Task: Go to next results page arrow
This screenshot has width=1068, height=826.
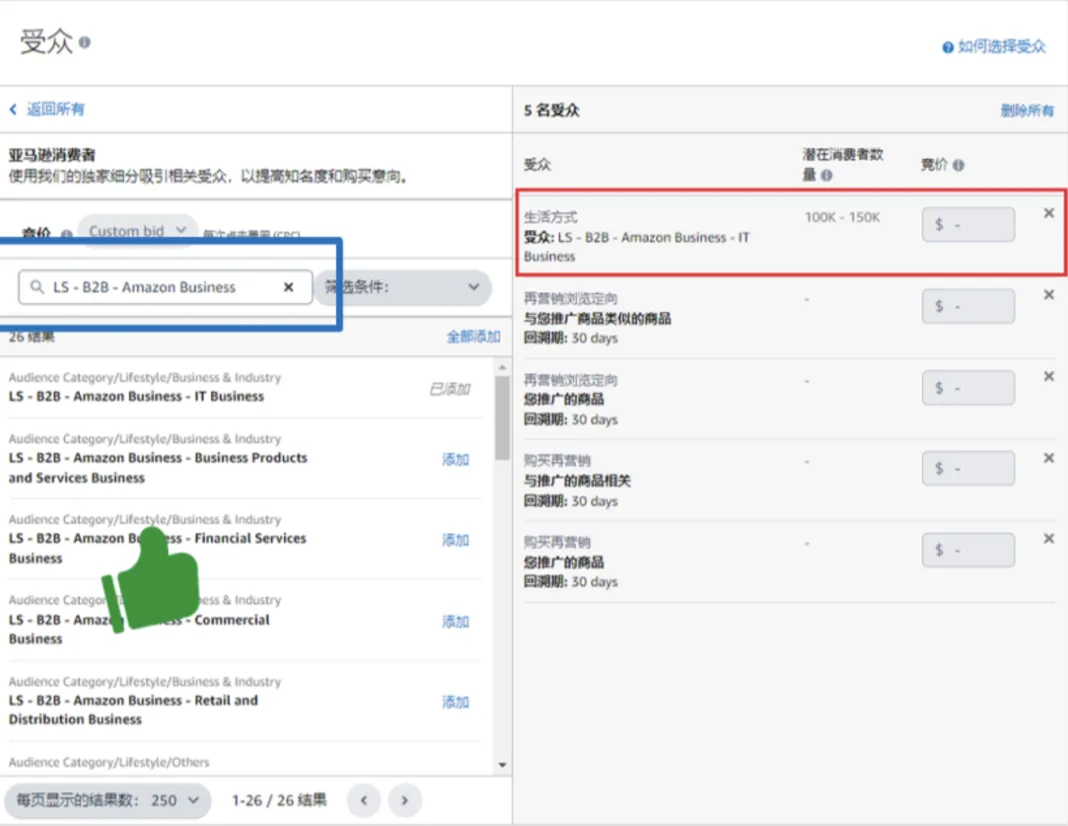Action: [404, 800]
